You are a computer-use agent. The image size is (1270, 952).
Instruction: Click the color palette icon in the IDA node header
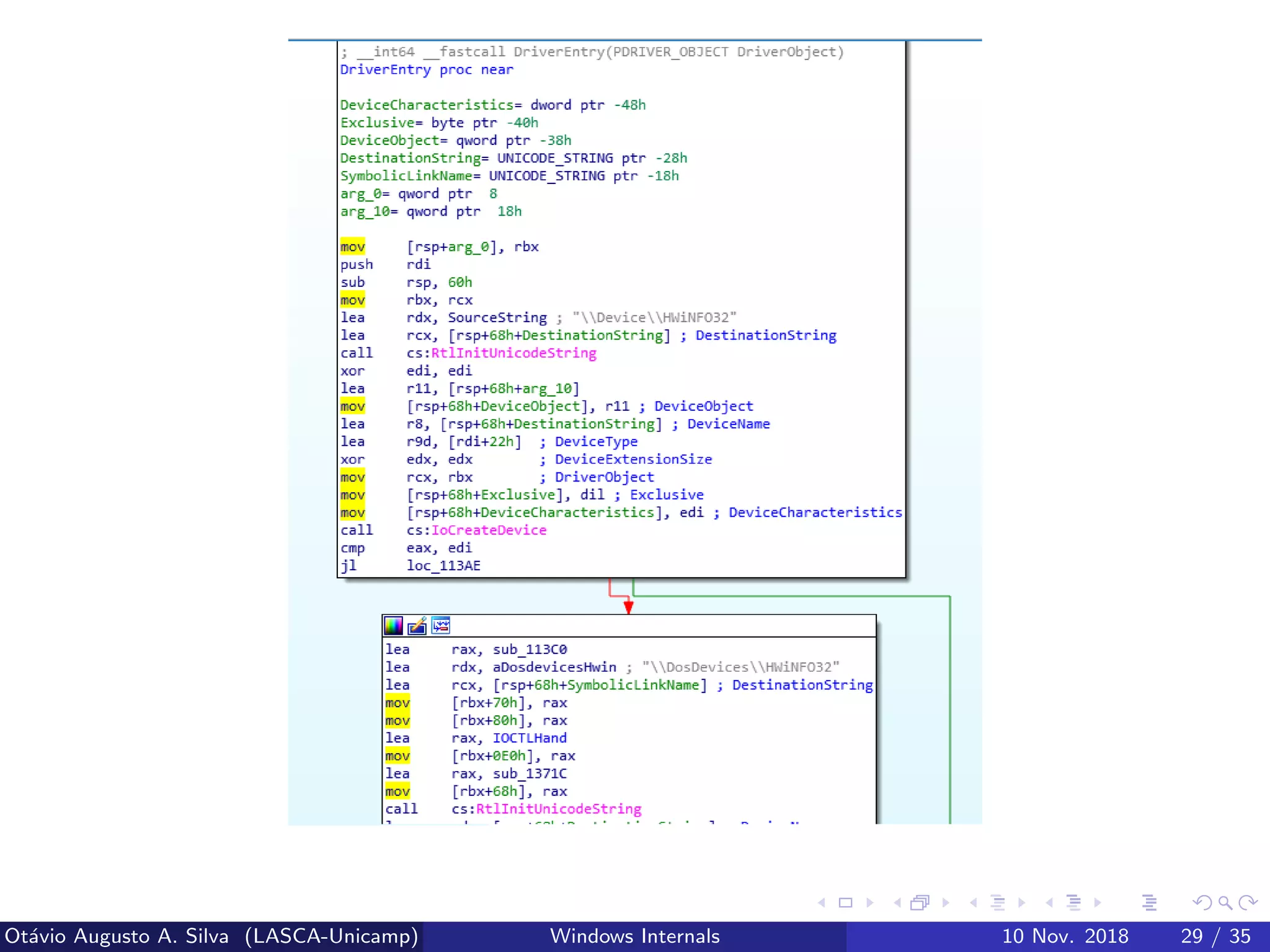(393, 626)
